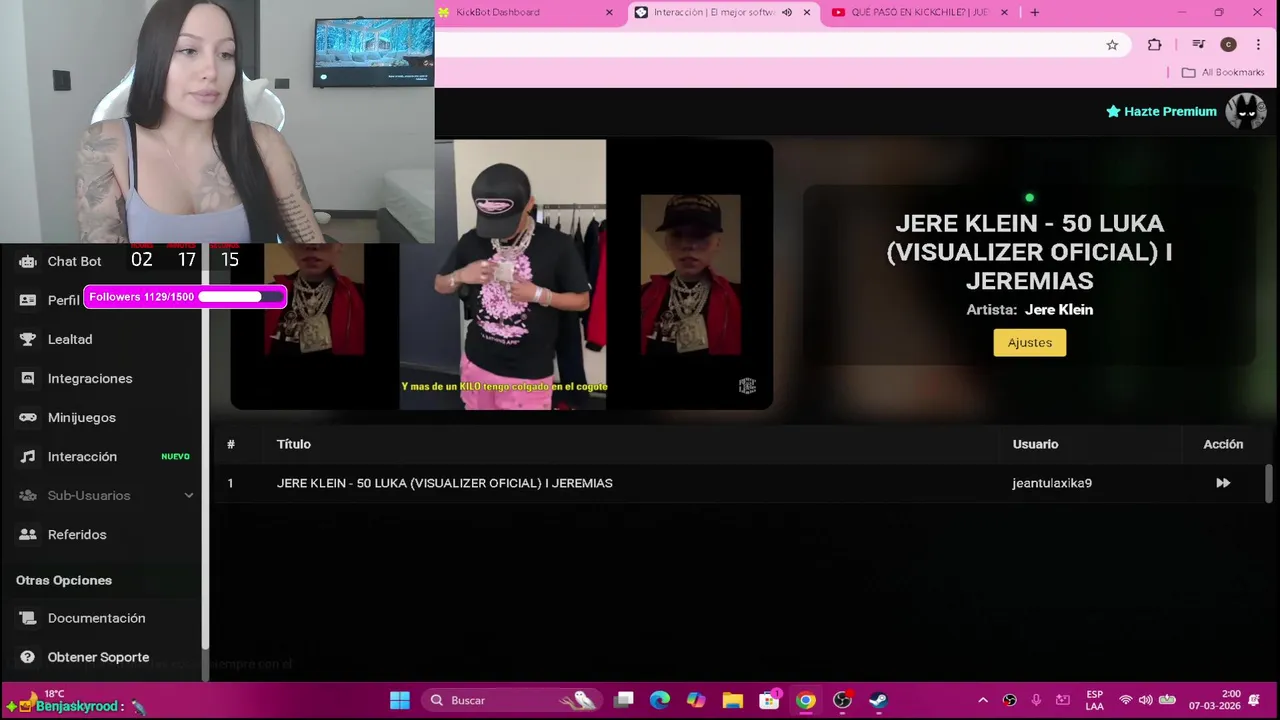Screen dimensions: 1280x720
Task: Open Copilot from the taskbar
Action: tap(696, 700)
